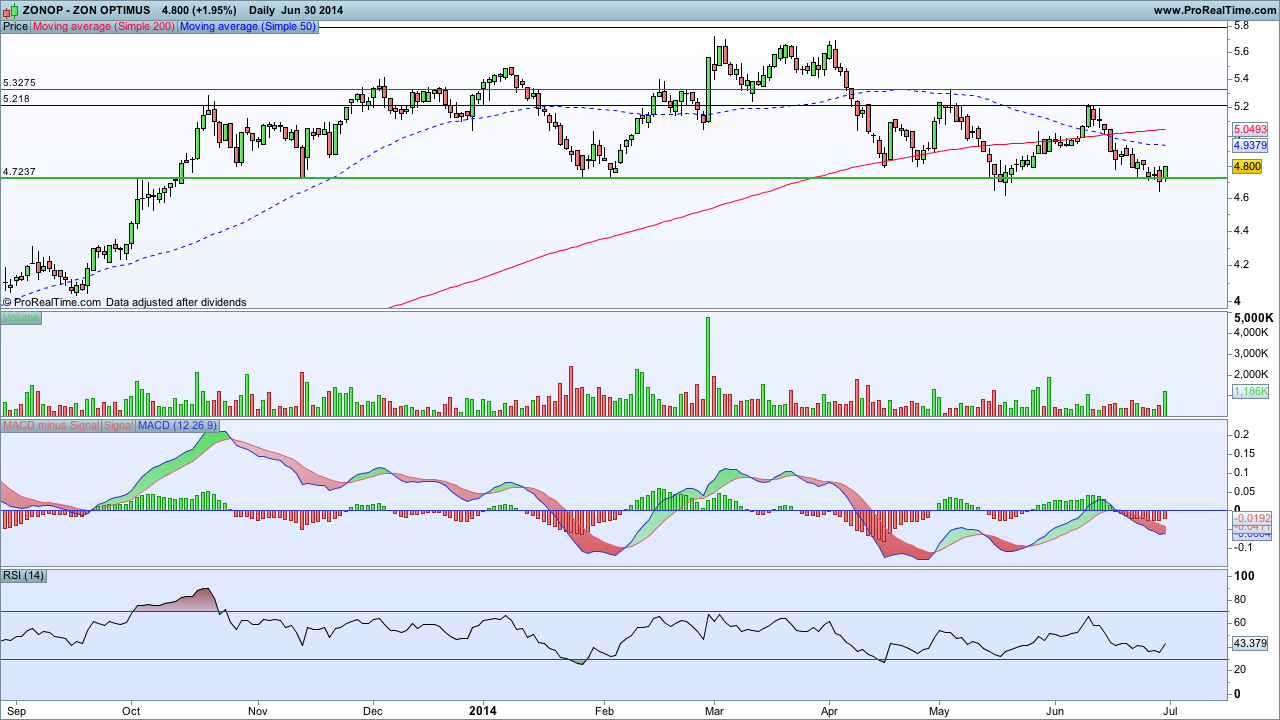This screenshot has width=1280, height=720.
Task: Click 4,000K on the volume axis
Action: click(x=1253, y=332)
